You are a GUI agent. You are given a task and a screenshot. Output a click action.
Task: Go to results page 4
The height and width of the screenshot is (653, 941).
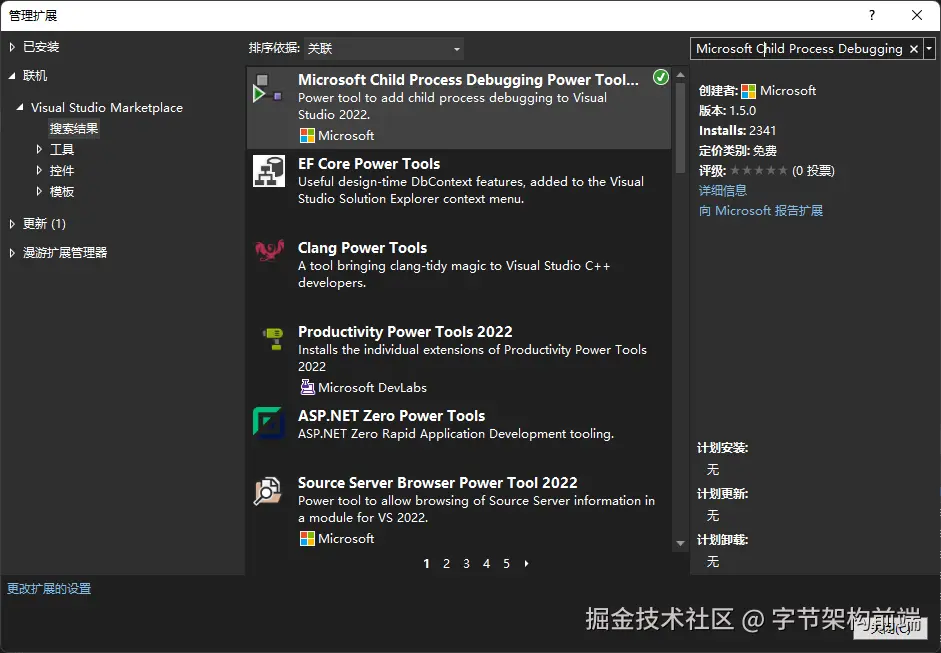(x=487, y=564)
